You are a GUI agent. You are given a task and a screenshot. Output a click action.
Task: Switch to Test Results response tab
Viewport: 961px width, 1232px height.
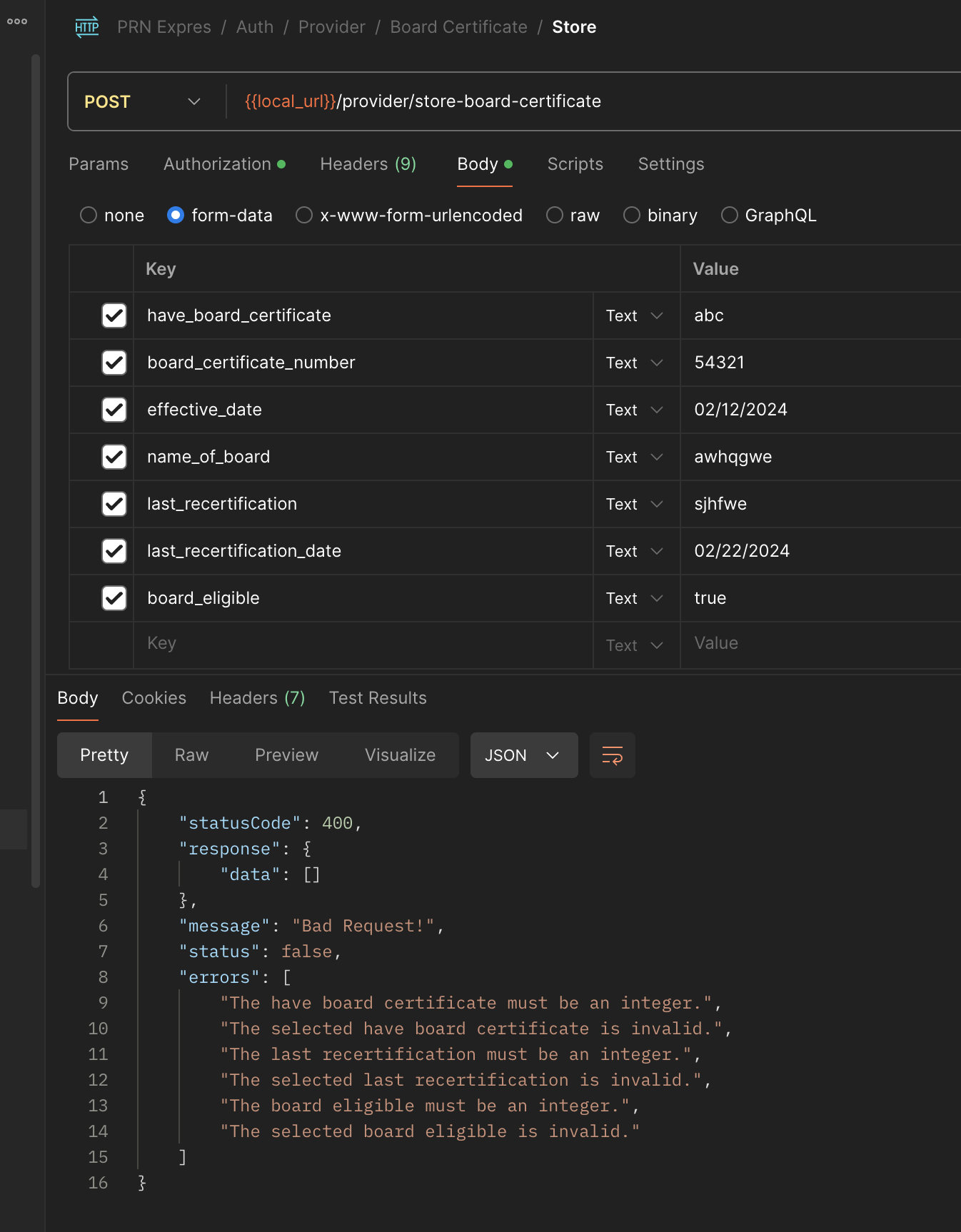tap(378, 698)
